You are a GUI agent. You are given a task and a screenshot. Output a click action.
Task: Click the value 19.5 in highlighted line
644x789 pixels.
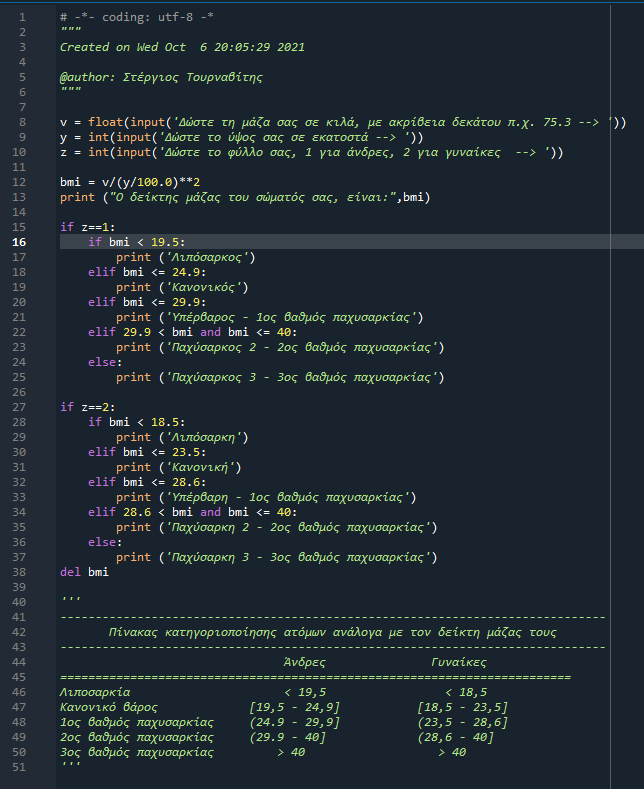[x=164, y=242]
